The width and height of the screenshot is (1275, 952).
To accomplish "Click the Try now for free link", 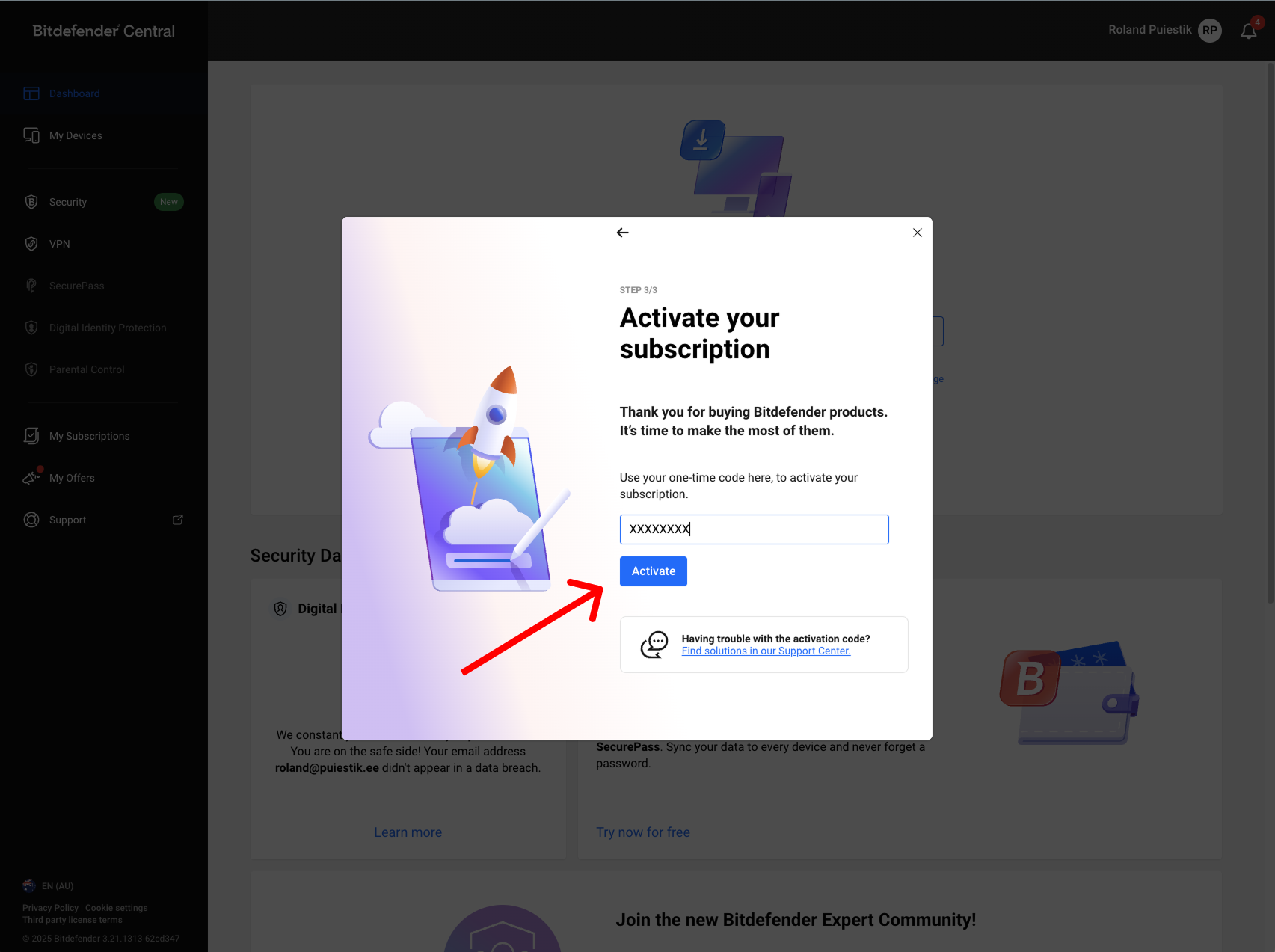I will (x=643, y=832).
